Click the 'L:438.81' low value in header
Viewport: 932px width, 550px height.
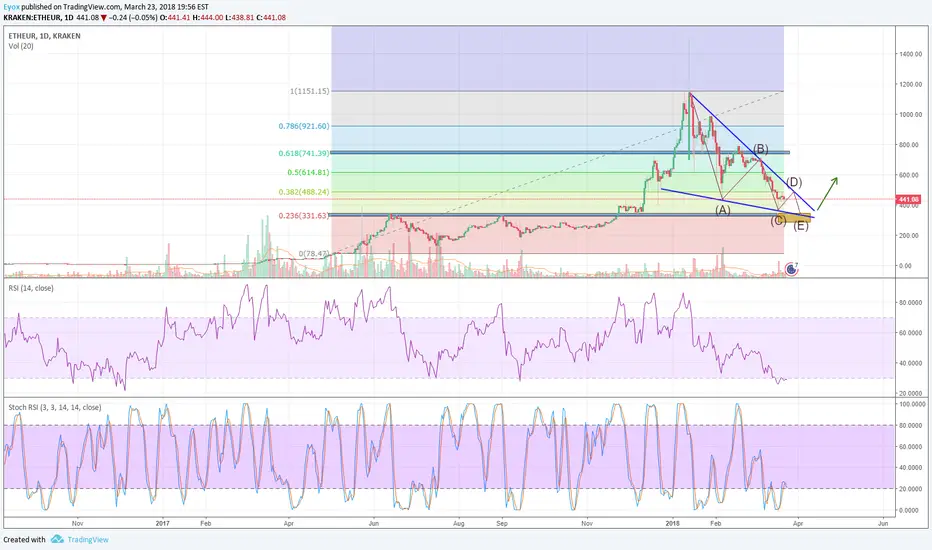(240, 18)
